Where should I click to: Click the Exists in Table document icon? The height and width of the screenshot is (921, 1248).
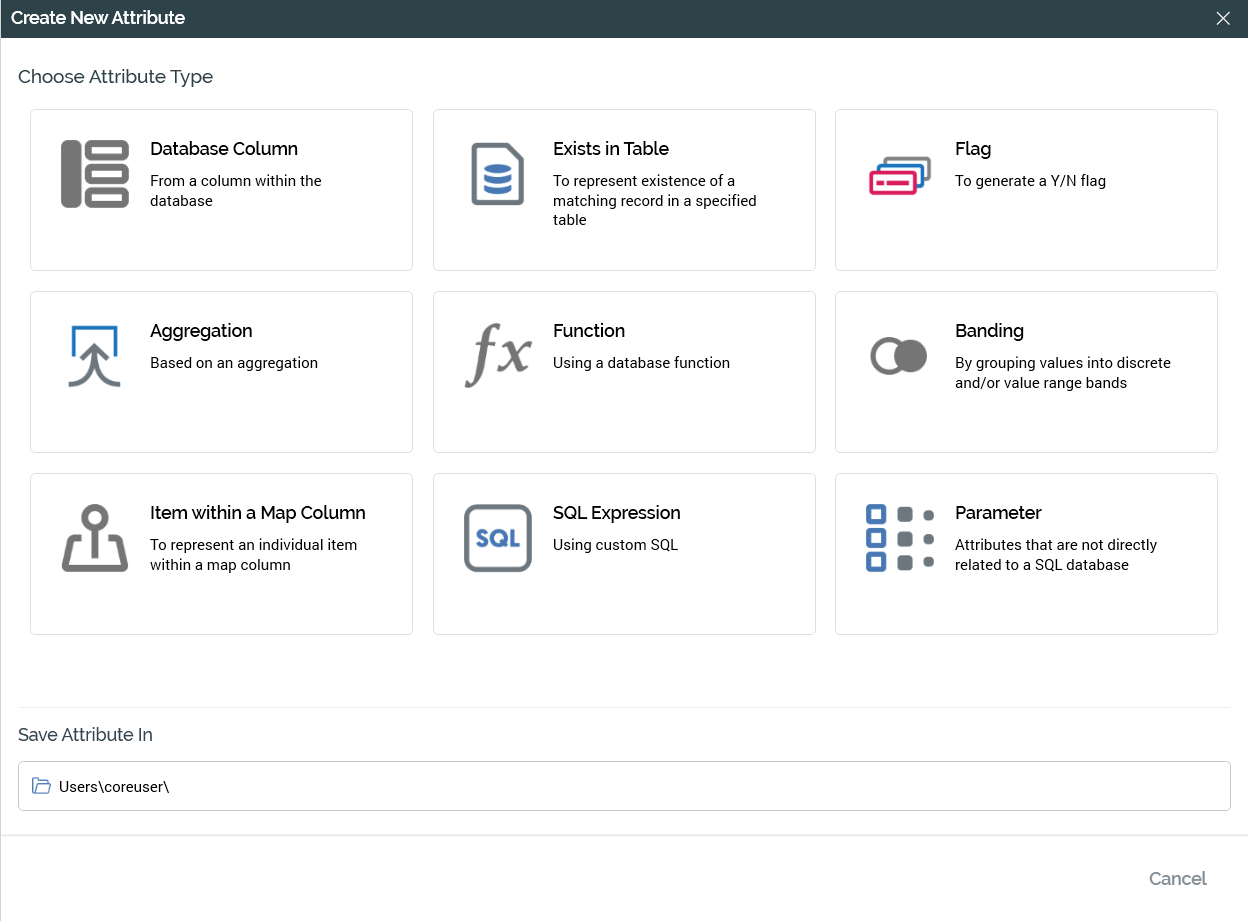pos(497,174)
